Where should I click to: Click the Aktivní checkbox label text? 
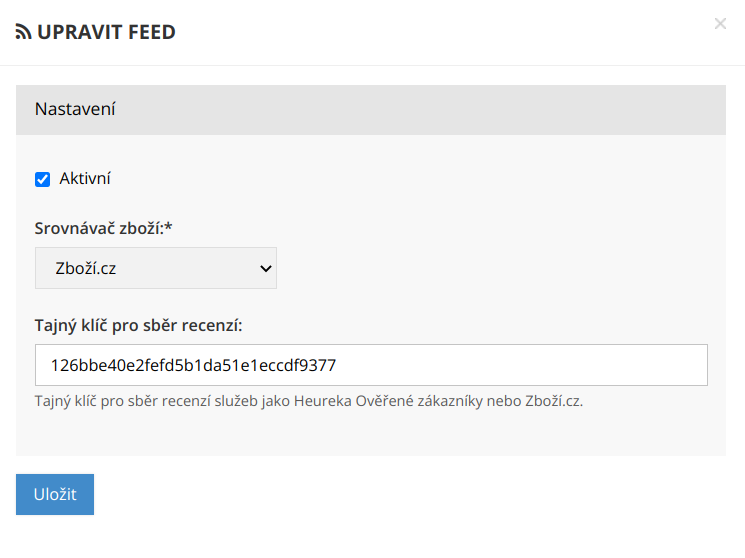pos(85,179)
